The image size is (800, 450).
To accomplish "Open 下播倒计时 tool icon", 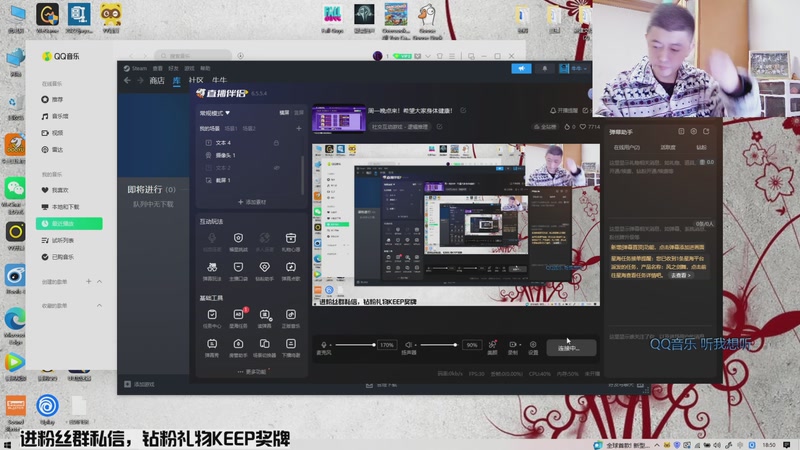I will (x=291, y=347).
